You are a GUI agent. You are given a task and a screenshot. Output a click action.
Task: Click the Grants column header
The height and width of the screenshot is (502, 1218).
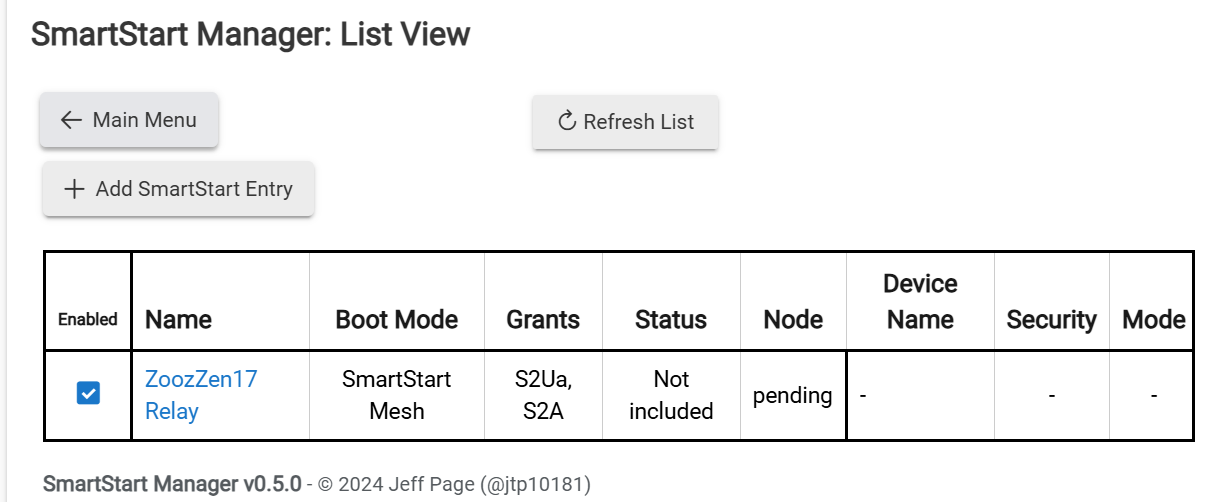click(x=543, y=320)
